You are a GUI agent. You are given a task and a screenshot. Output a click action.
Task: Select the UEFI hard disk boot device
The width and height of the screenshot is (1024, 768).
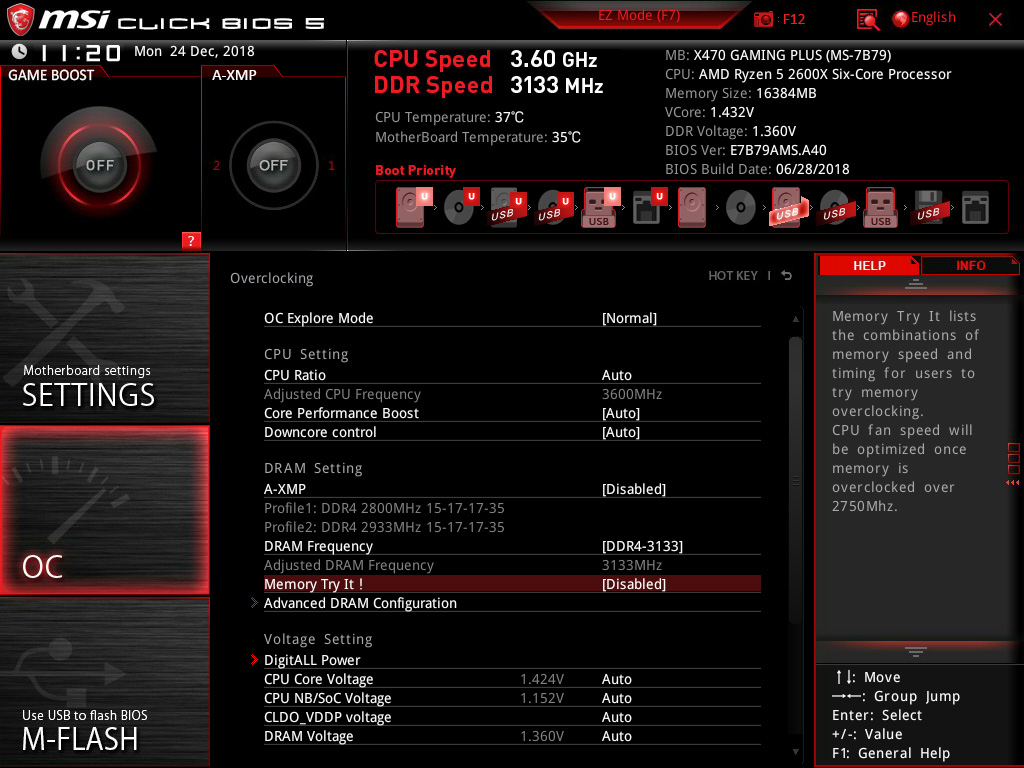click(x=412, y=208)
